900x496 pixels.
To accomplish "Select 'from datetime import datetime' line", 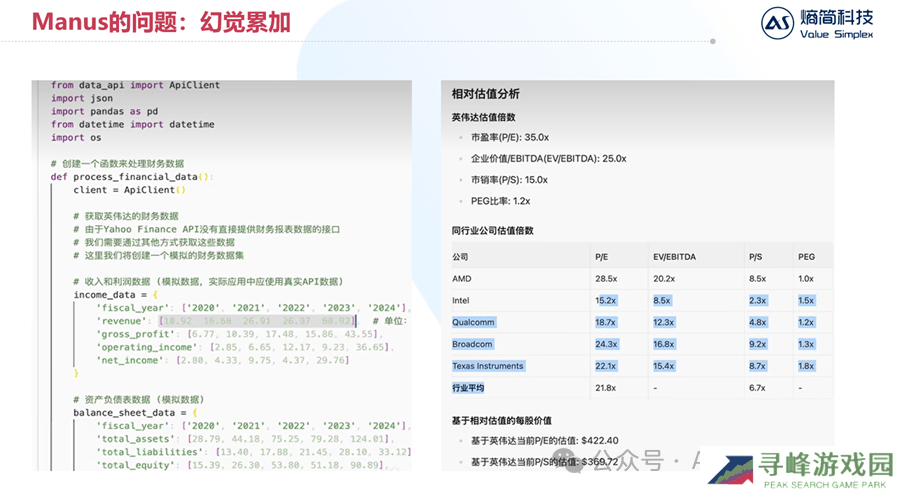I will 132,125.
